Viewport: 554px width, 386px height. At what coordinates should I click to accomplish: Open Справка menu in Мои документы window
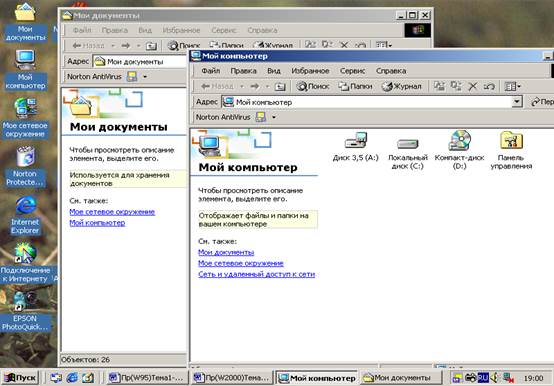[262, 30]
